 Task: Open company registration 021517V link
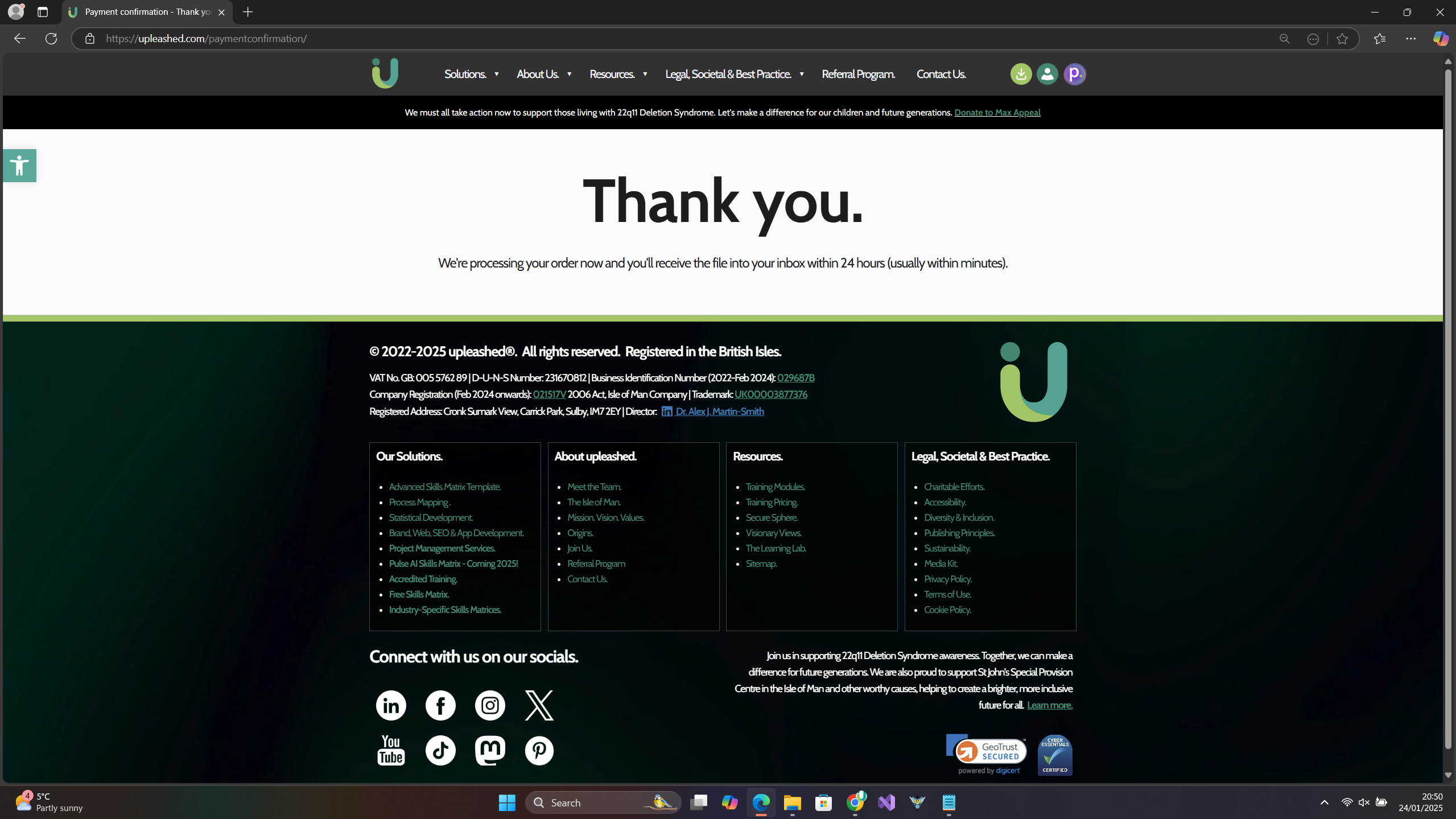coord(549,394)
